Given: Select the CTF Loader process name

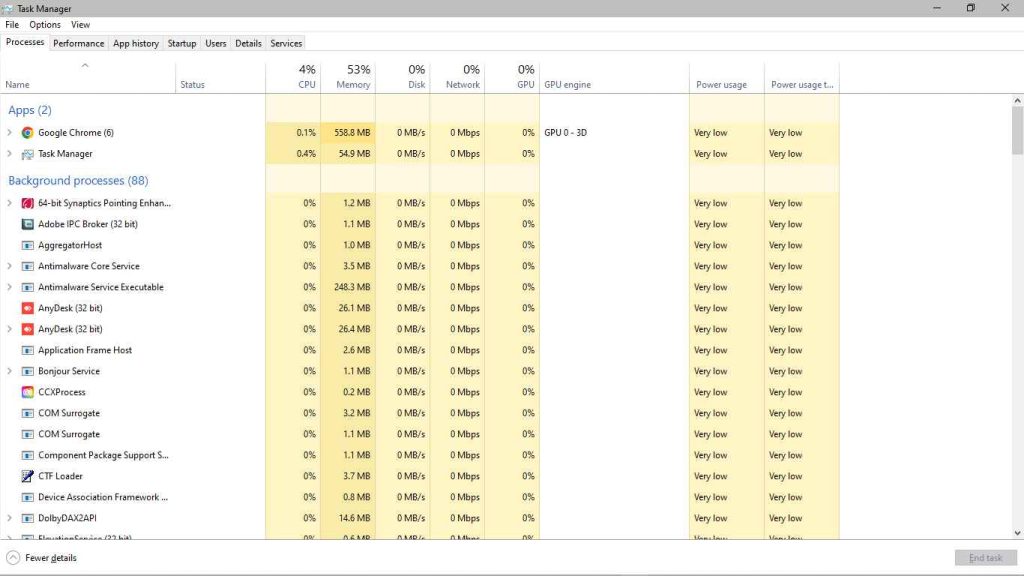Looking at the screenshot, I should (60, 476).
